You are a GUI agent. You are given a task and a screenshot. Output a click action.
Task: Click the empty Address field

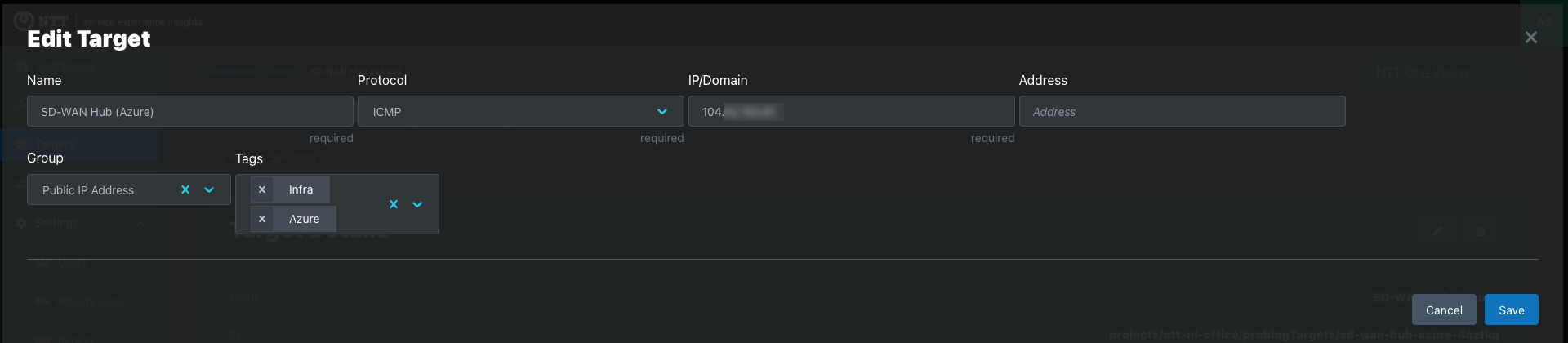(1183, 111)
